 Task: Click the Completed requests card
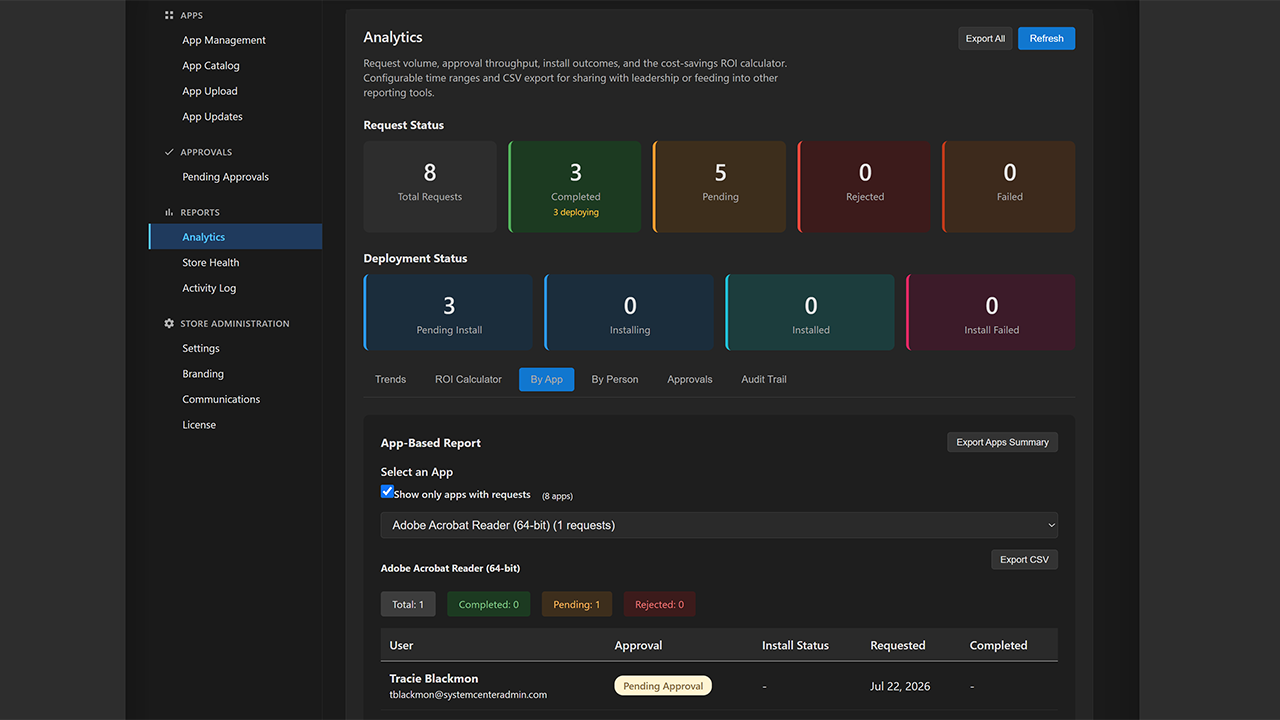575,187
